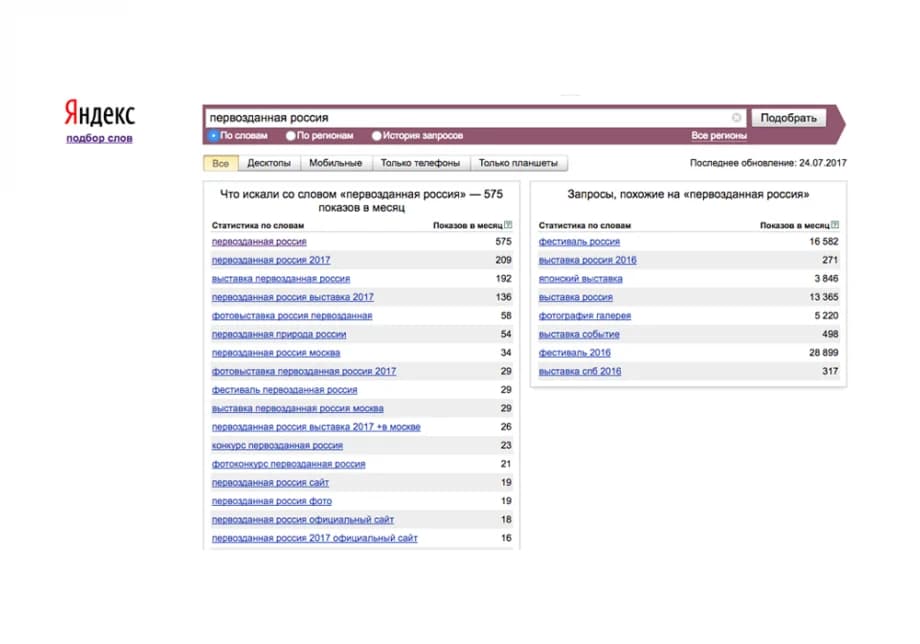Open конкурс первозданная россия link
Image resolution: width=920 pixels, height=644 pixels.
(277, 445)
